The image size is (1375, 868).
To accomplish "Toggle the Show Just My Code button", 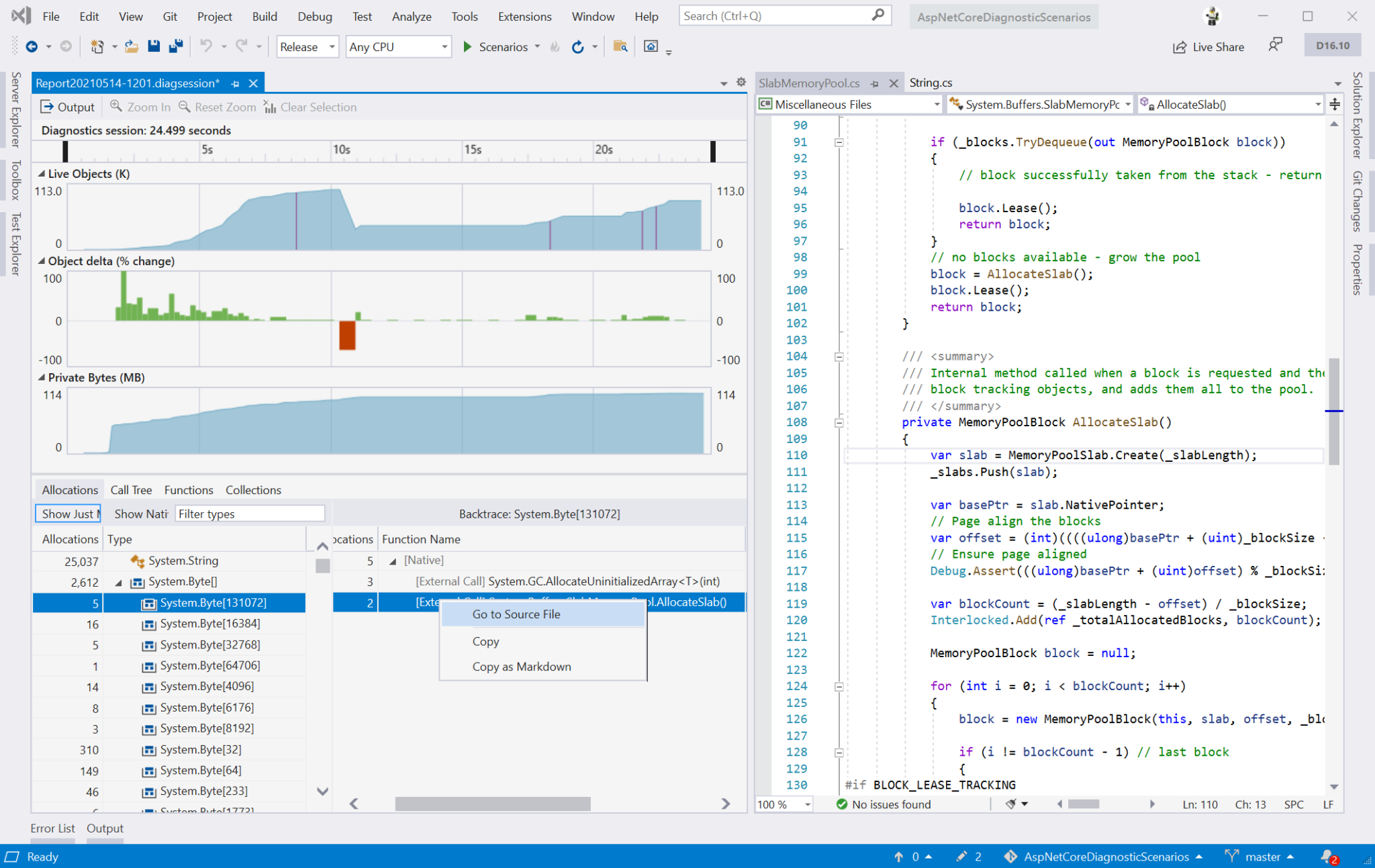I will (x=68, y=514).
